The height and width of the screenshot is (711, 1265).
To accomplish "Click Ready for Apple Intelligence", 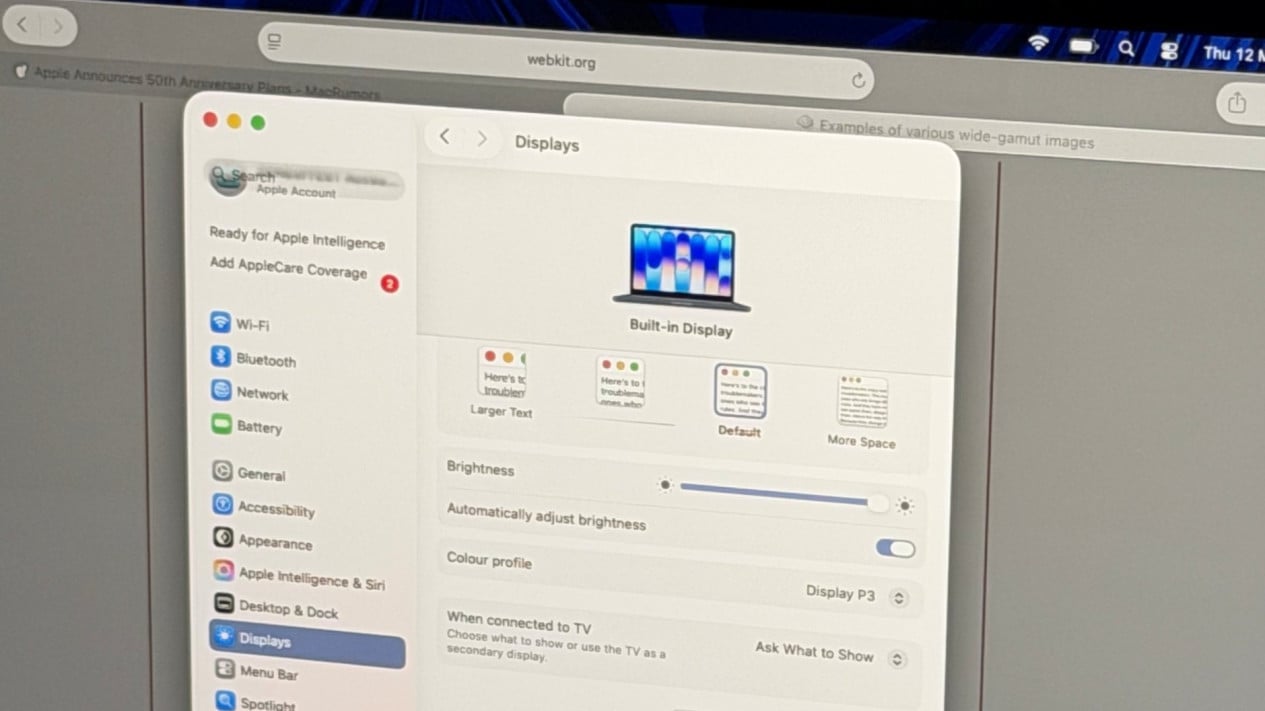I will (296, 238).
